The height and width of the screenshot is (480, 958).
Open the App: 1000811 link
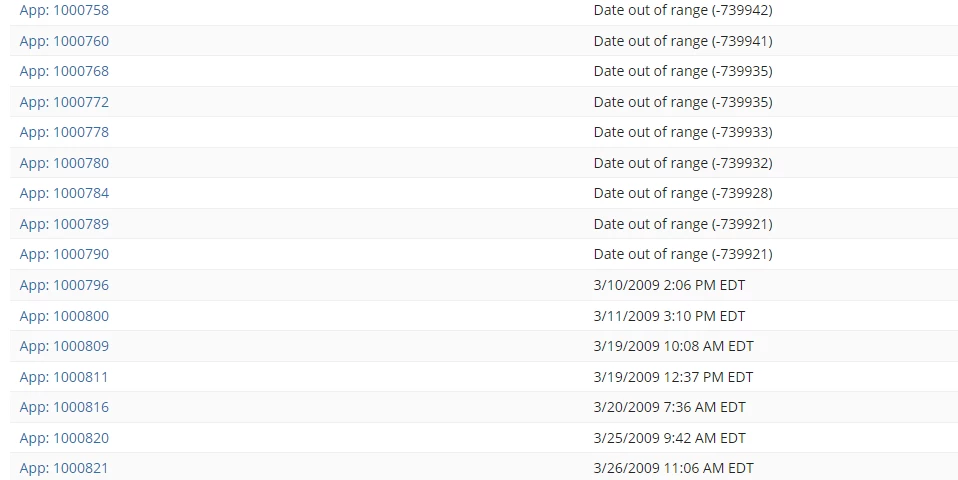tap(64, 377)
